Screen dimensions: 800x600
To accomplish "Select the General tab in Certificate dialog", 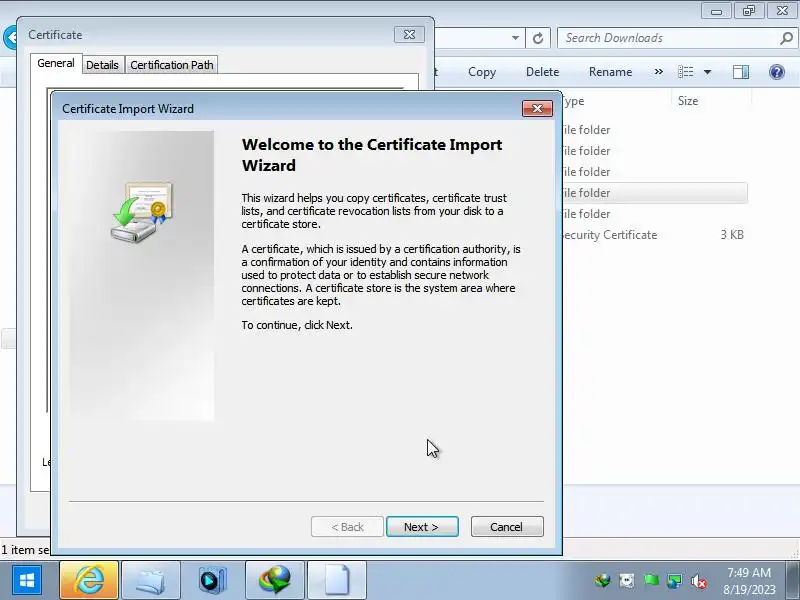I will click(x=56, y=63).
